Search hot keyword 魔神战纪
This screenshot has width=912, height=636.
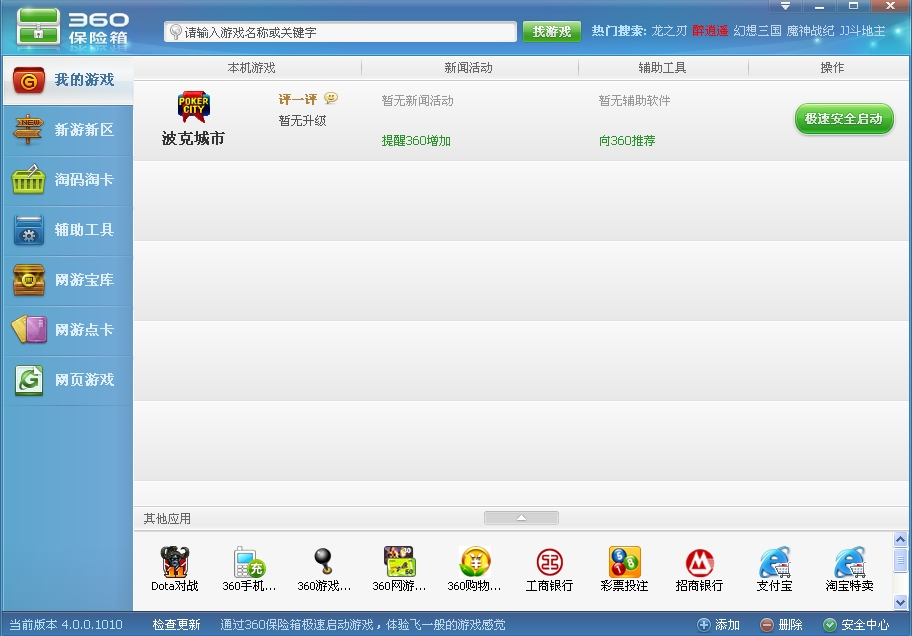coord(810,31)
